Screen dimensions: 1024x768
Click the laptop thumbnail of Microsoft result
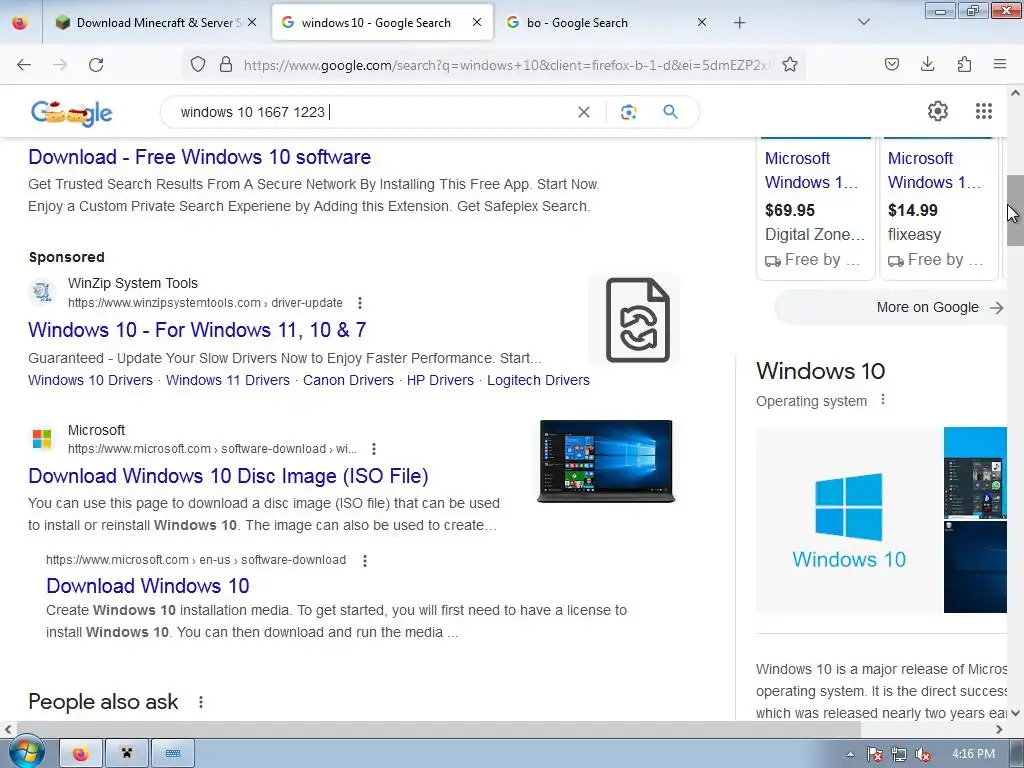(606, 461)
